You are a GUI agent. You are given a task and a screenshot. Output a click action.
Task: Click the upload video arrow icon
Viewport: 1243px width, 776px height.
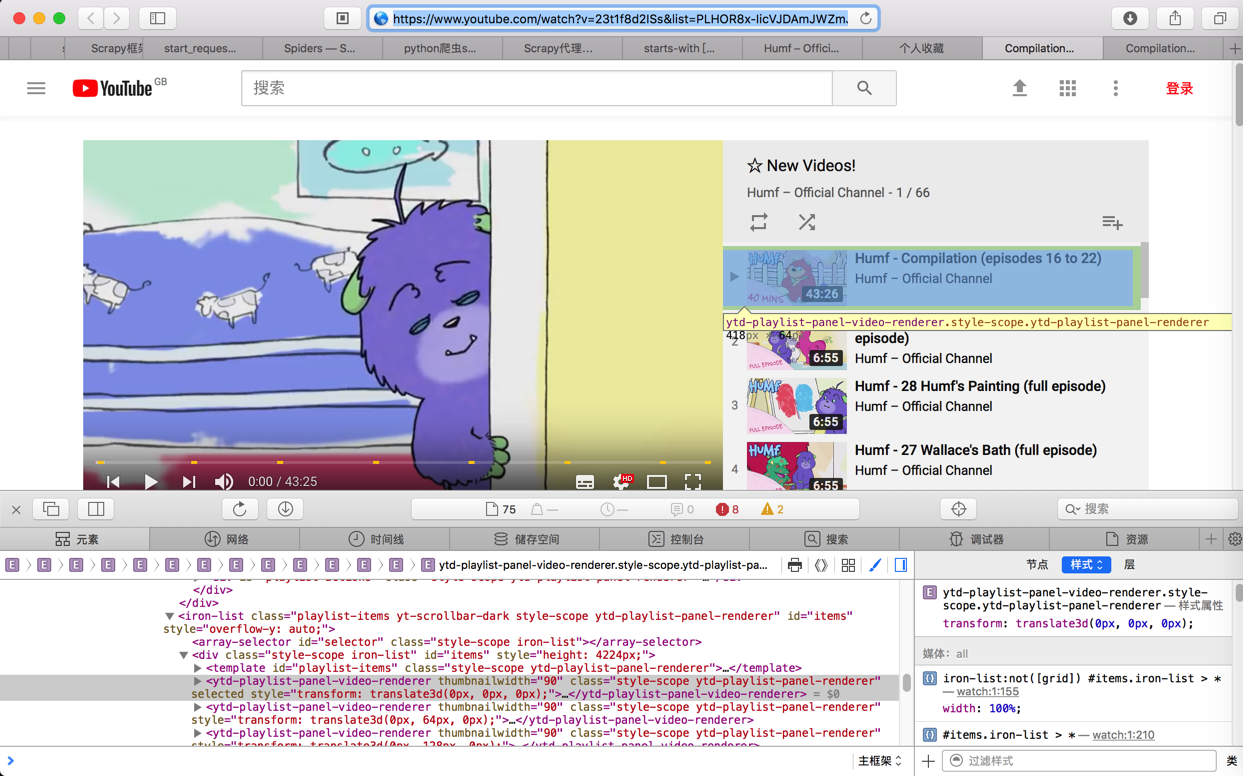(1020, 88)
